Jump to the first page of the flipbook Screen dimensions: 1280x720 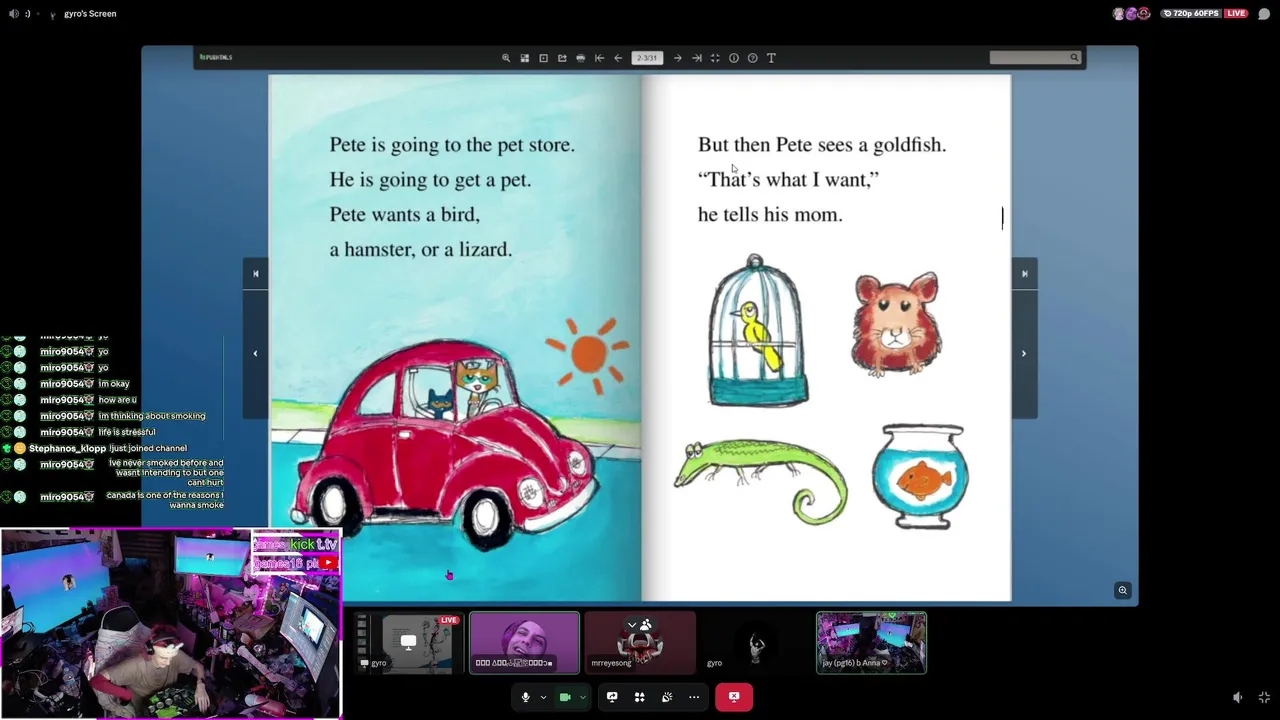[x=599, y=58]
